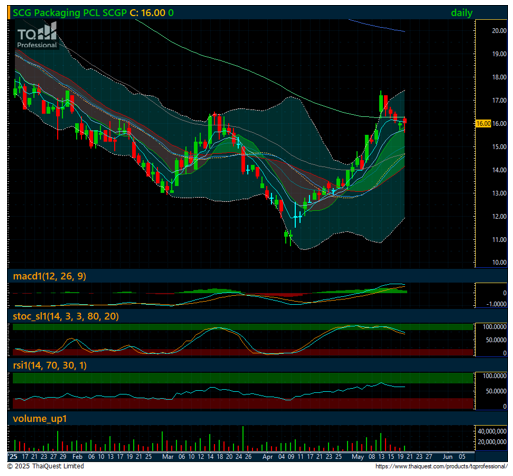Click the 50.0000 RSI axis label

click(497, 391)
